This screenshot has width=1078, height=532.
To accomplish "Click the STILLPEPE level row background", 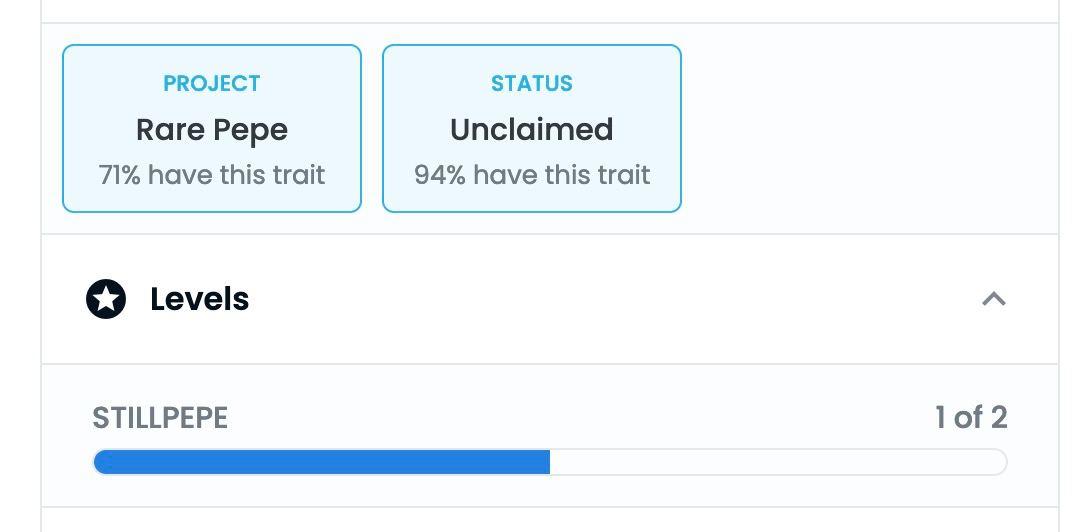I will point(550,436).
